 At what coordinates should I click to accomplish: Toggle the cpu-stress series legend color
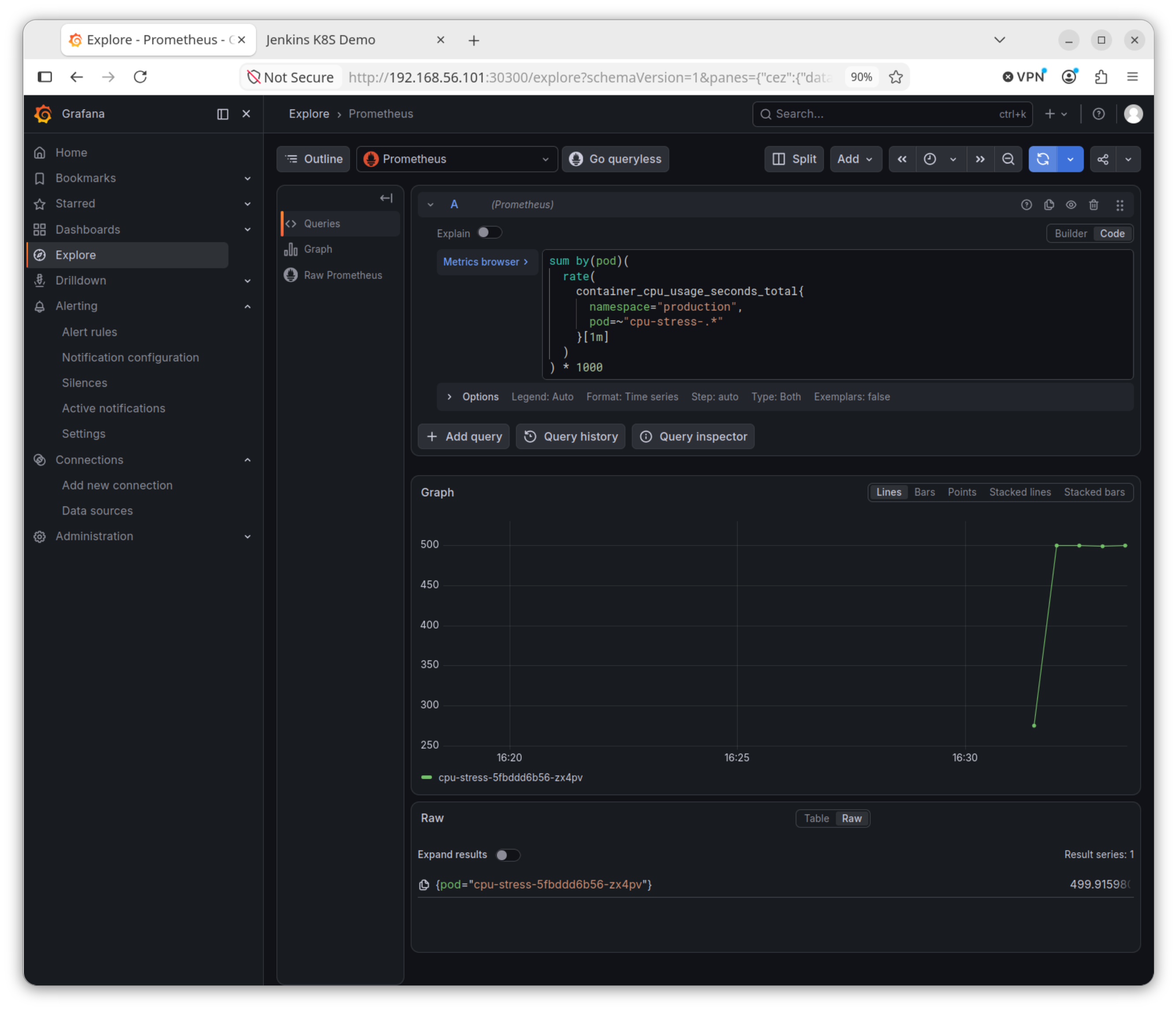[426, 777]
